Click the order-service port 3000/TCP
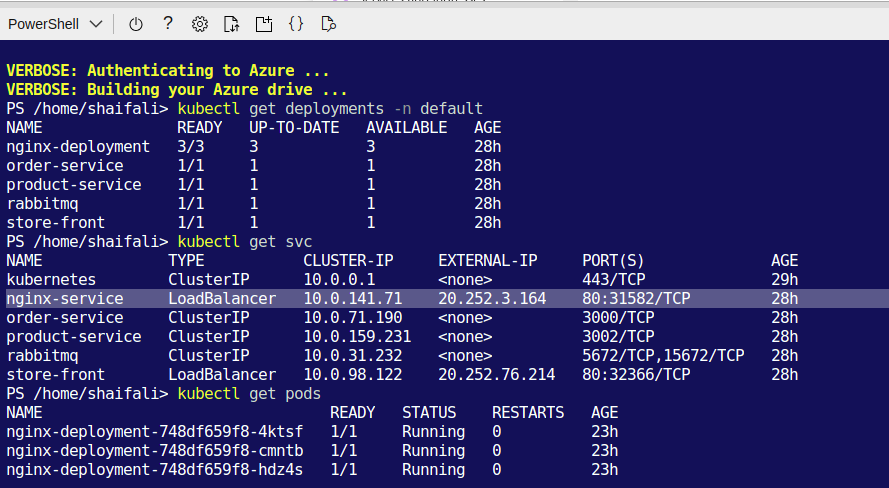The height and width of the screenshot is (488, 889). (618, 317)
